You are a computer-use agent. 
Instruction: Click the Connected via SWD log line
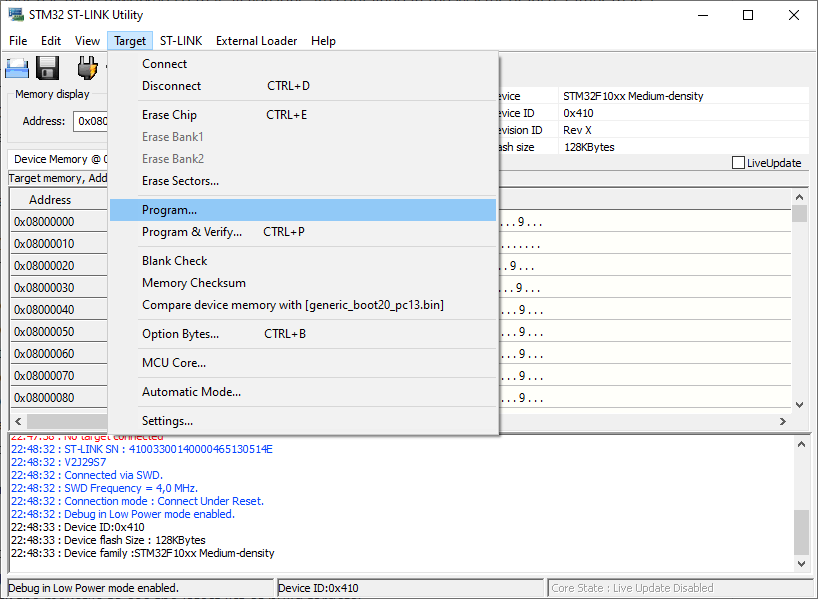point(87,475)
